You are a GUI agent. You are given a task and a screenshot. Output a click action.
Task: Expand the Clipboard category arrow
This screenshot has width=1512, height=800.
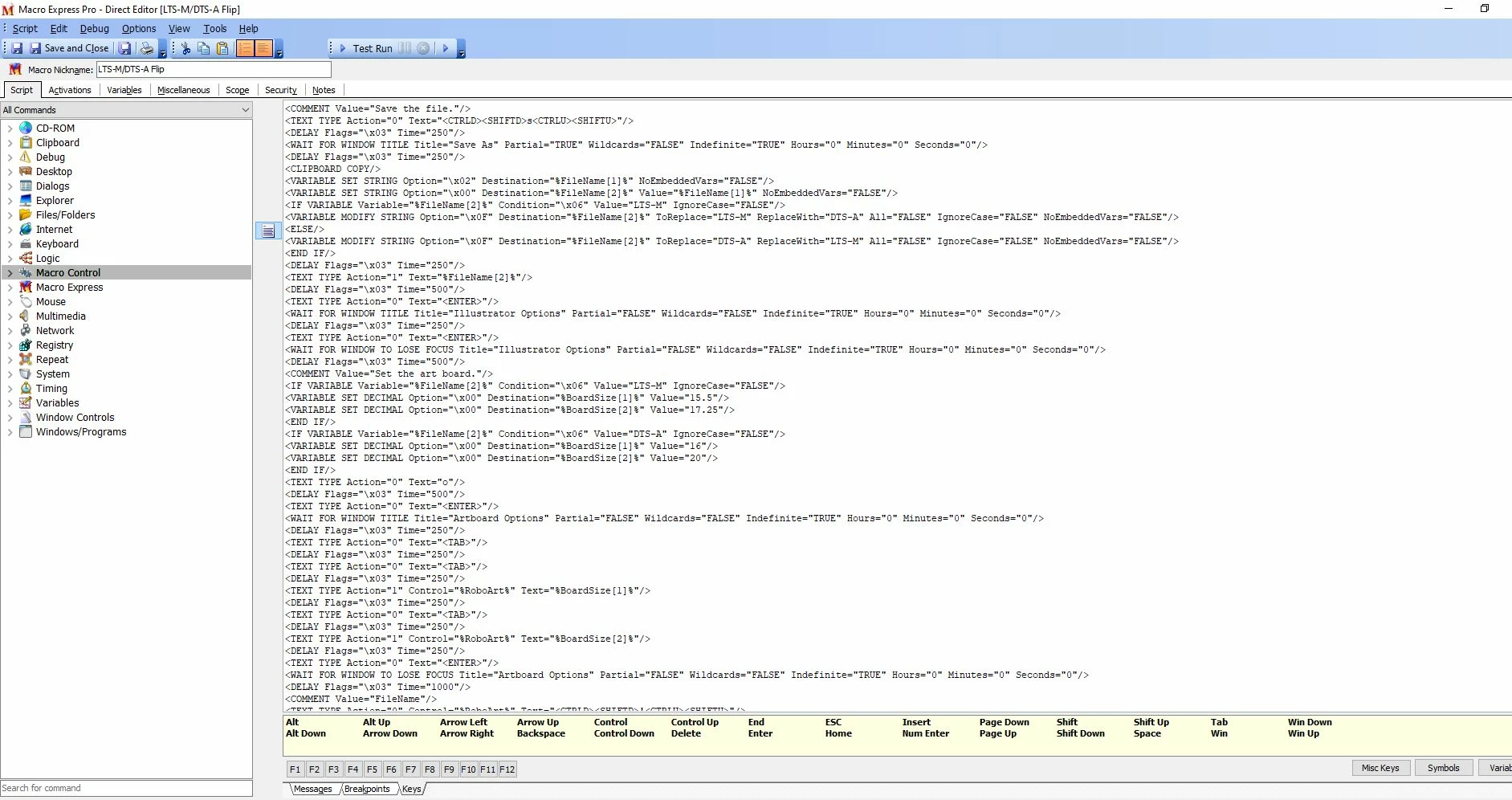(10, 143)
